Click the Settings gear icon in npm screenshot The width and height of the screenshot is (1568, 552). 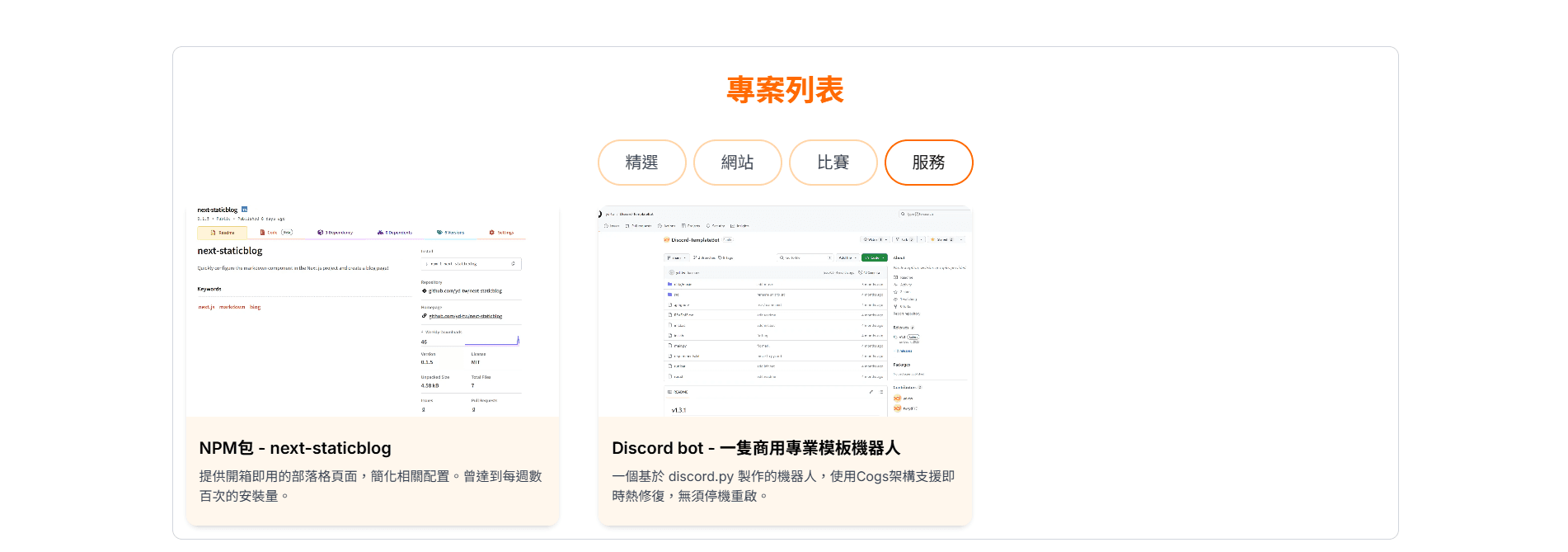[x=492, y=233]
